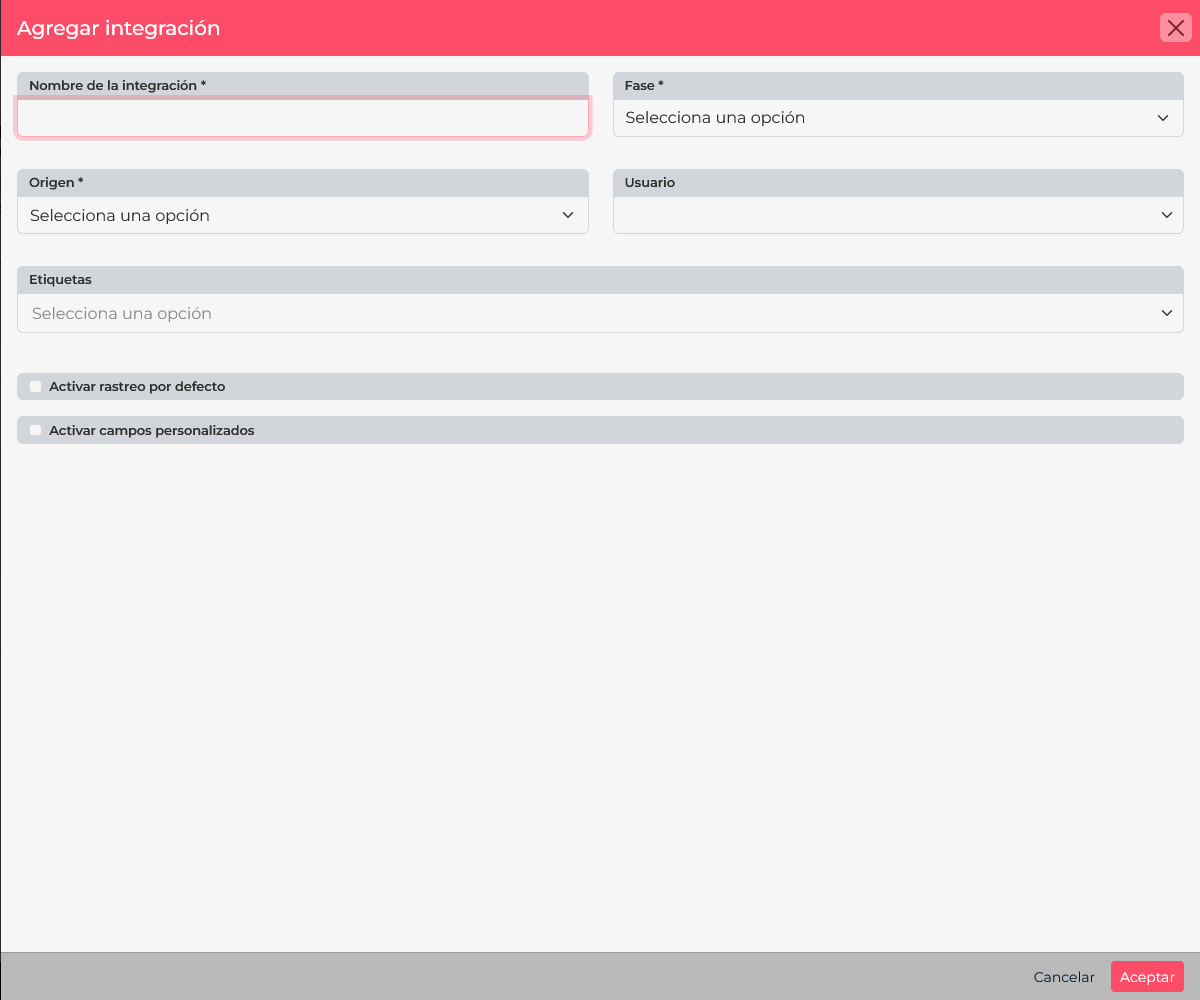
Task: Open the Etiquetas selector
Action: pyautogui.click(x=600, y=313)
